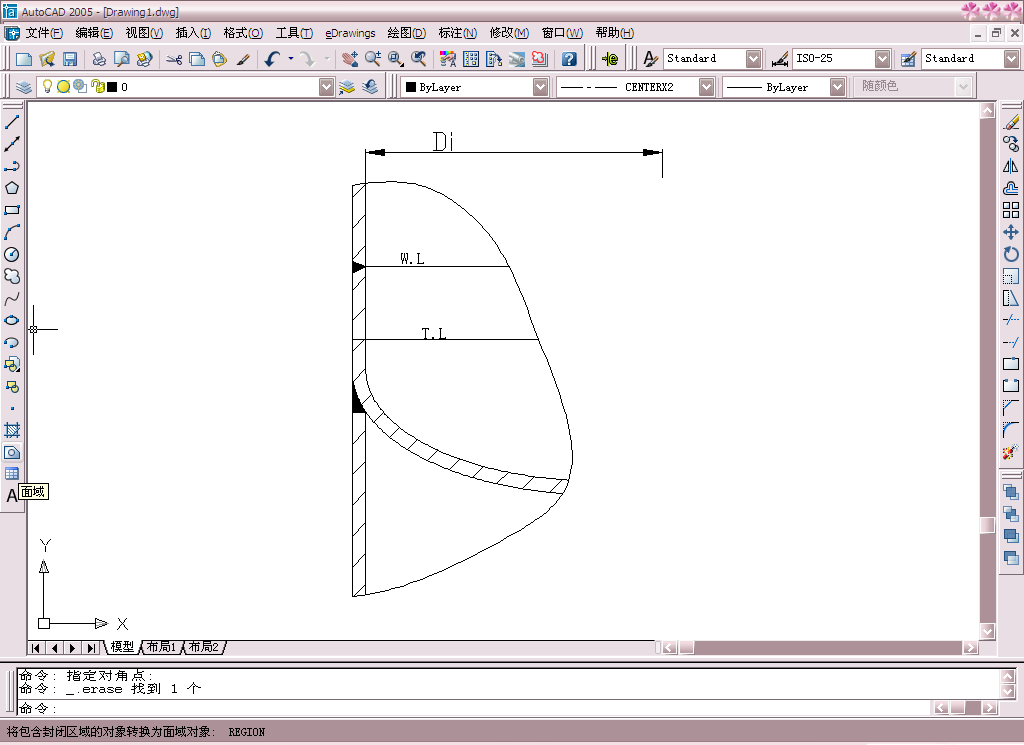Click the Move modify tool
This screenshot has height=745, width=1024.
(1011, 232)
